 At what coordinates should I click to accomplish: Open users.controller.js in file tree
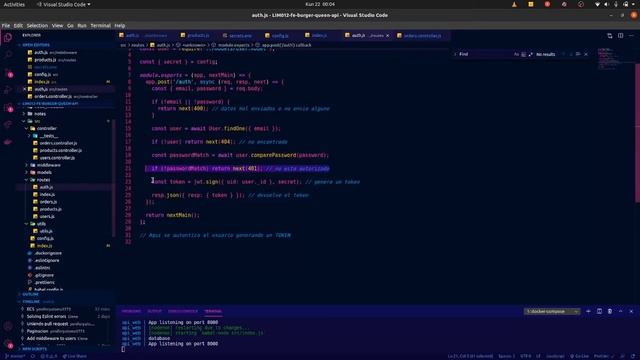pyautogui.click(x=57, y=158)
